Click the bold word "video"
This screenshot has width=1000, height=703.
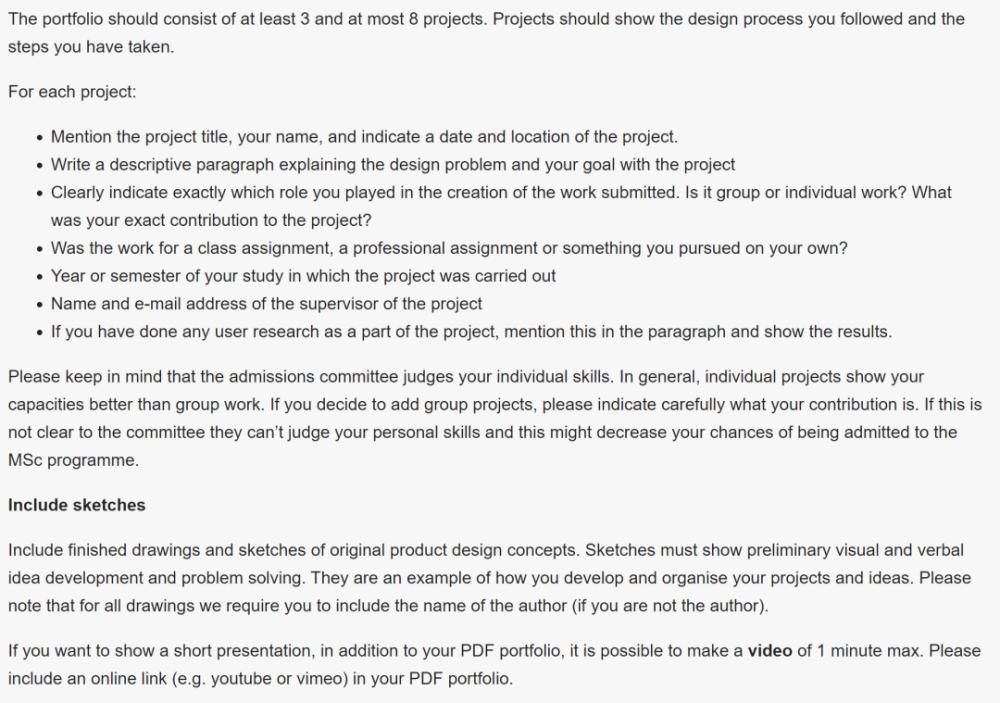pyautogui.click(x=770, y=651)
